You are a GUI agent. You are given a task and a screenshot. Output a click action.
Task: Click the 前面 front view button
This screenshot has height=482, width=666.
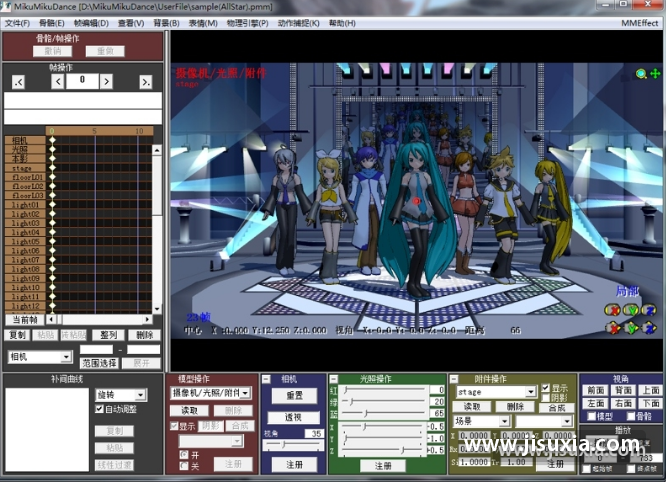coord(596,390)
